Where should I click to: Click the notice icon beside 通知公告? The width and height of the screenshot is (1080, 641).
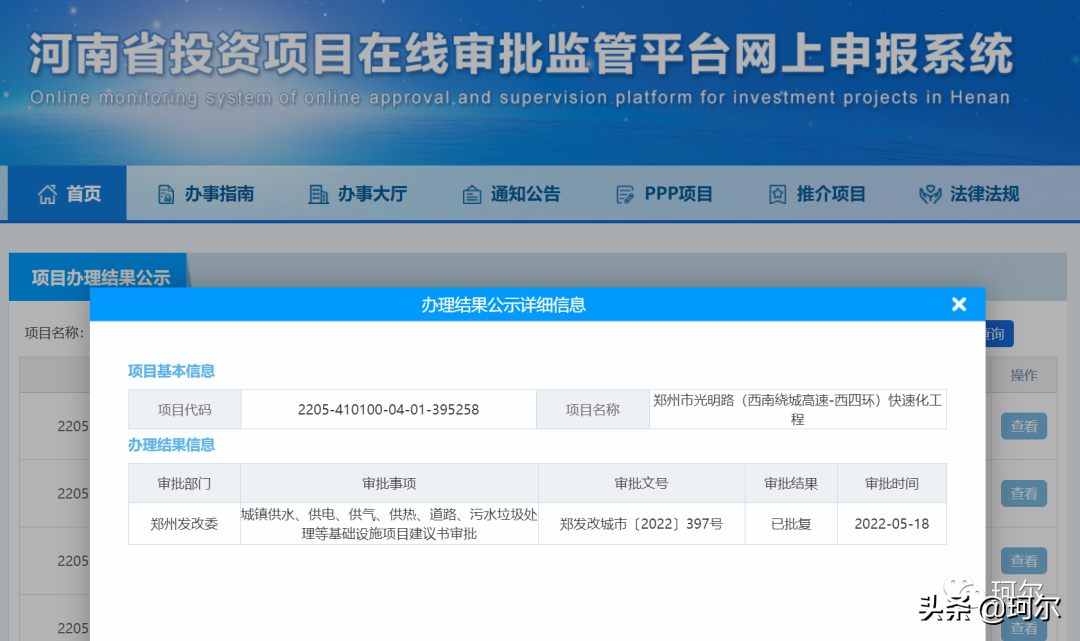(x=472, y=195)
